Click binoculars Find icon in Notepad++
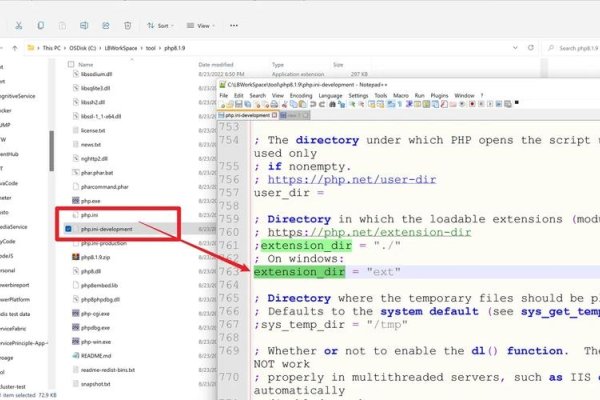600x400 pixels. point(333,104)
